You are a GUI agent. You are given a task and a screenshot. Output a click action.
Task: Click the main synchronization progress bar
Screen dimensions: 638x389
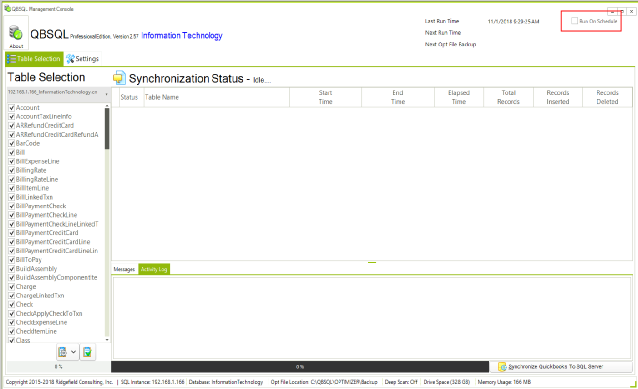click(x=300, y=367)
